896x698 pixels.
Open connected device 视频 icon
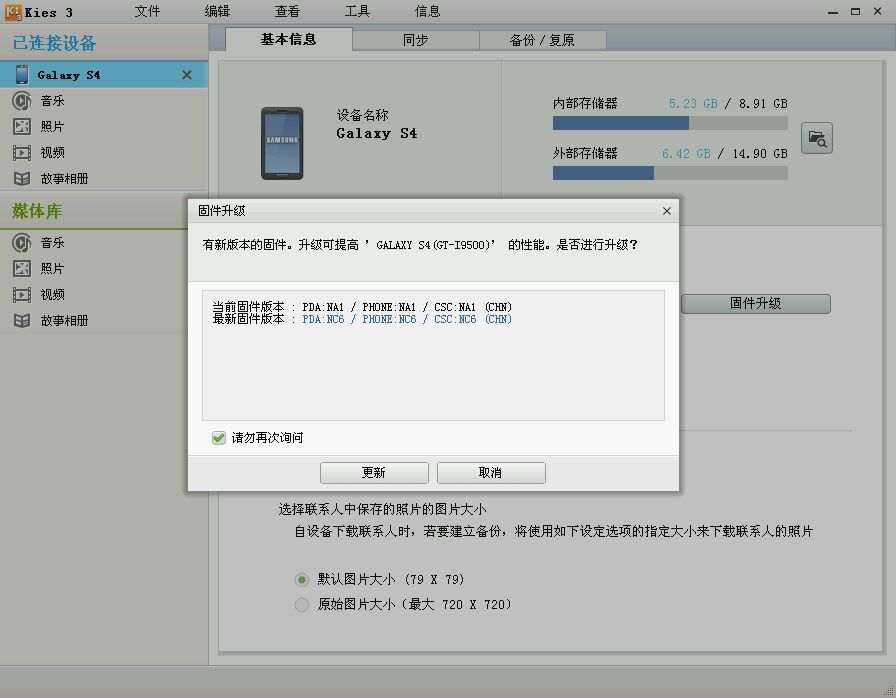22,153
